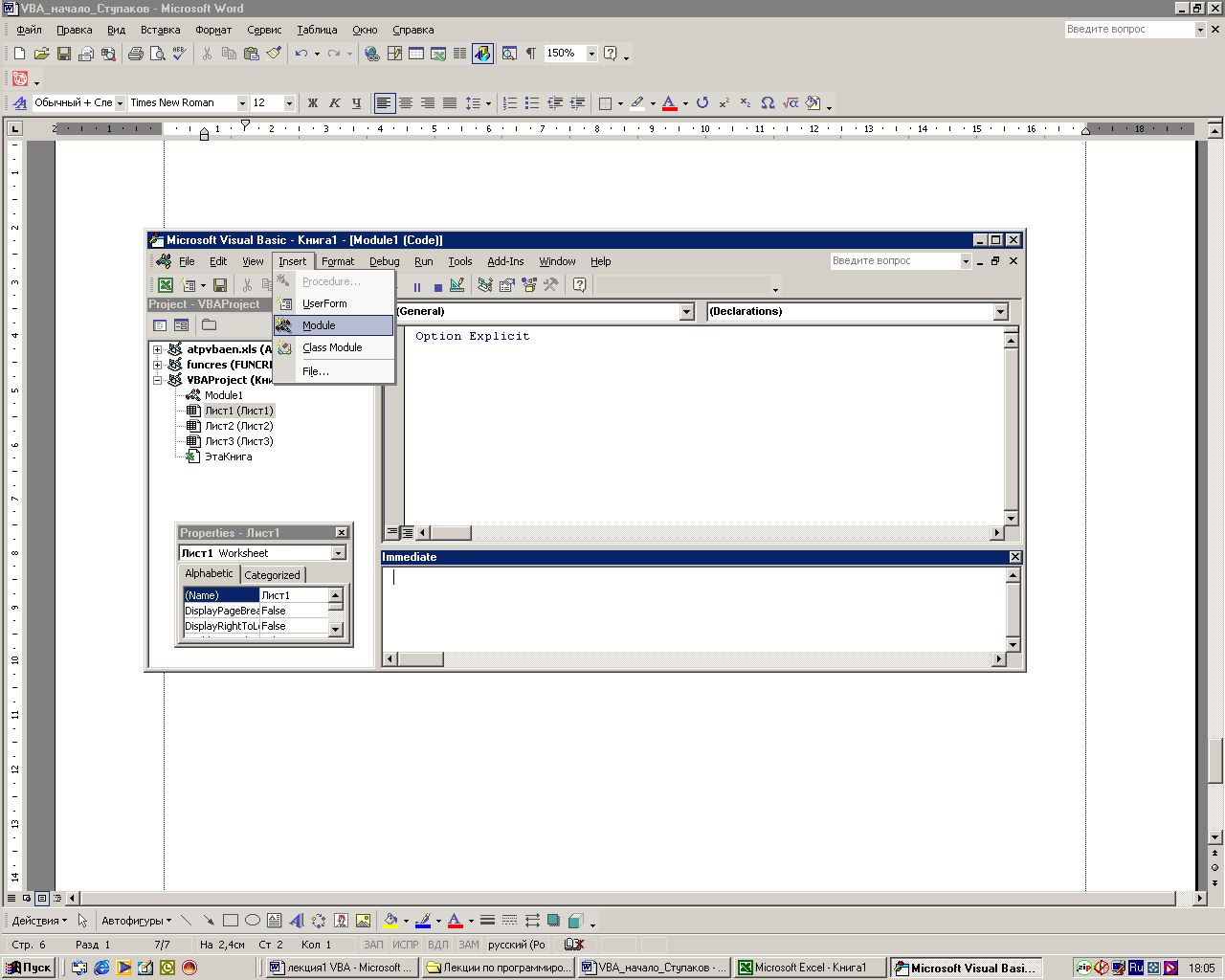Image resolution: width=1225 pixels, height=980 pixels.
Task: Apply superscript with the x² icon
Action: 724,102
